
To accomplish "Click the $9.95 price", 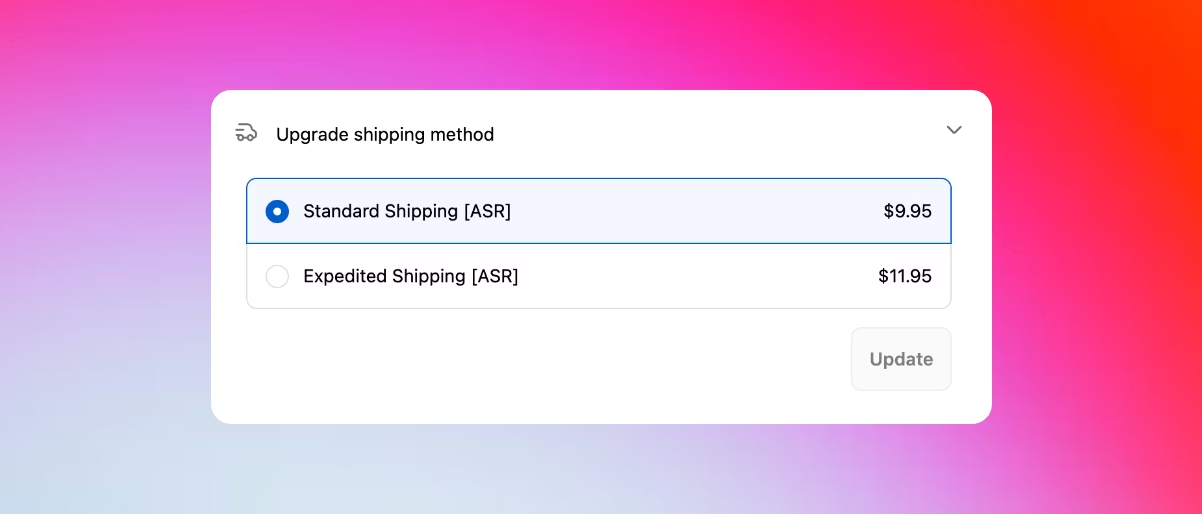I will [x=907, y=212].
